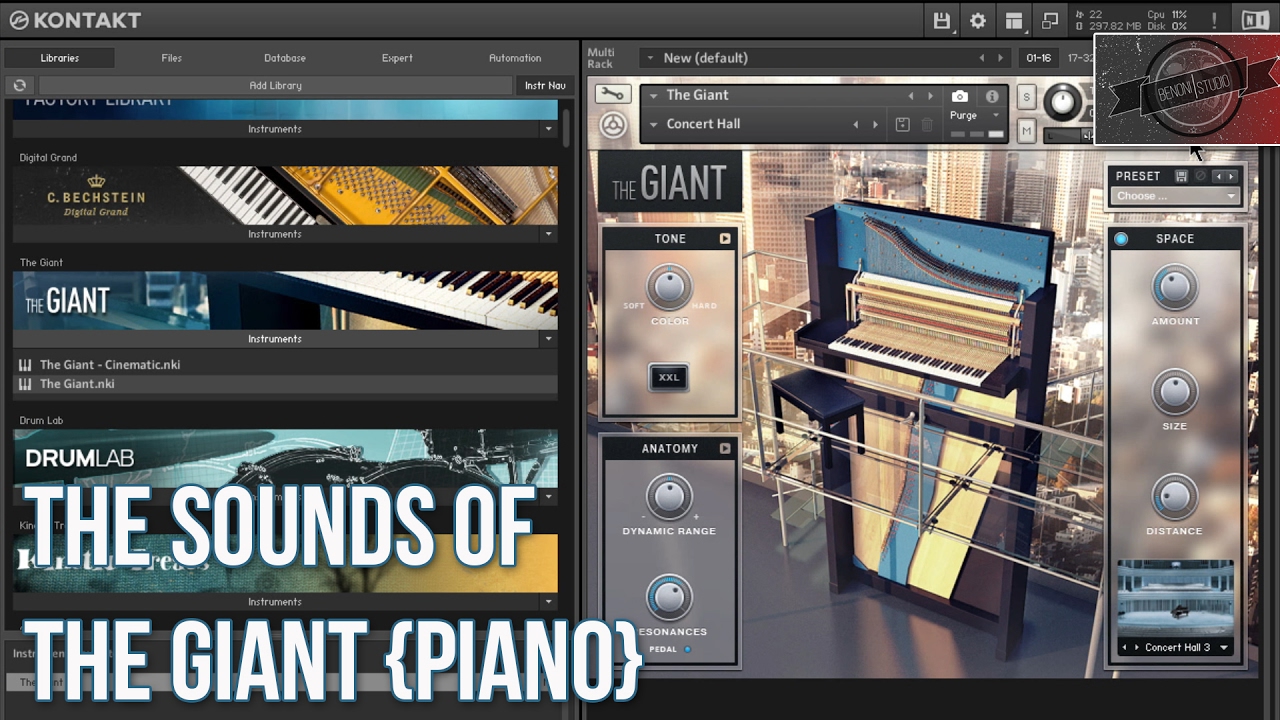Go to previous preset in PRESET panel

[1218, 176]
